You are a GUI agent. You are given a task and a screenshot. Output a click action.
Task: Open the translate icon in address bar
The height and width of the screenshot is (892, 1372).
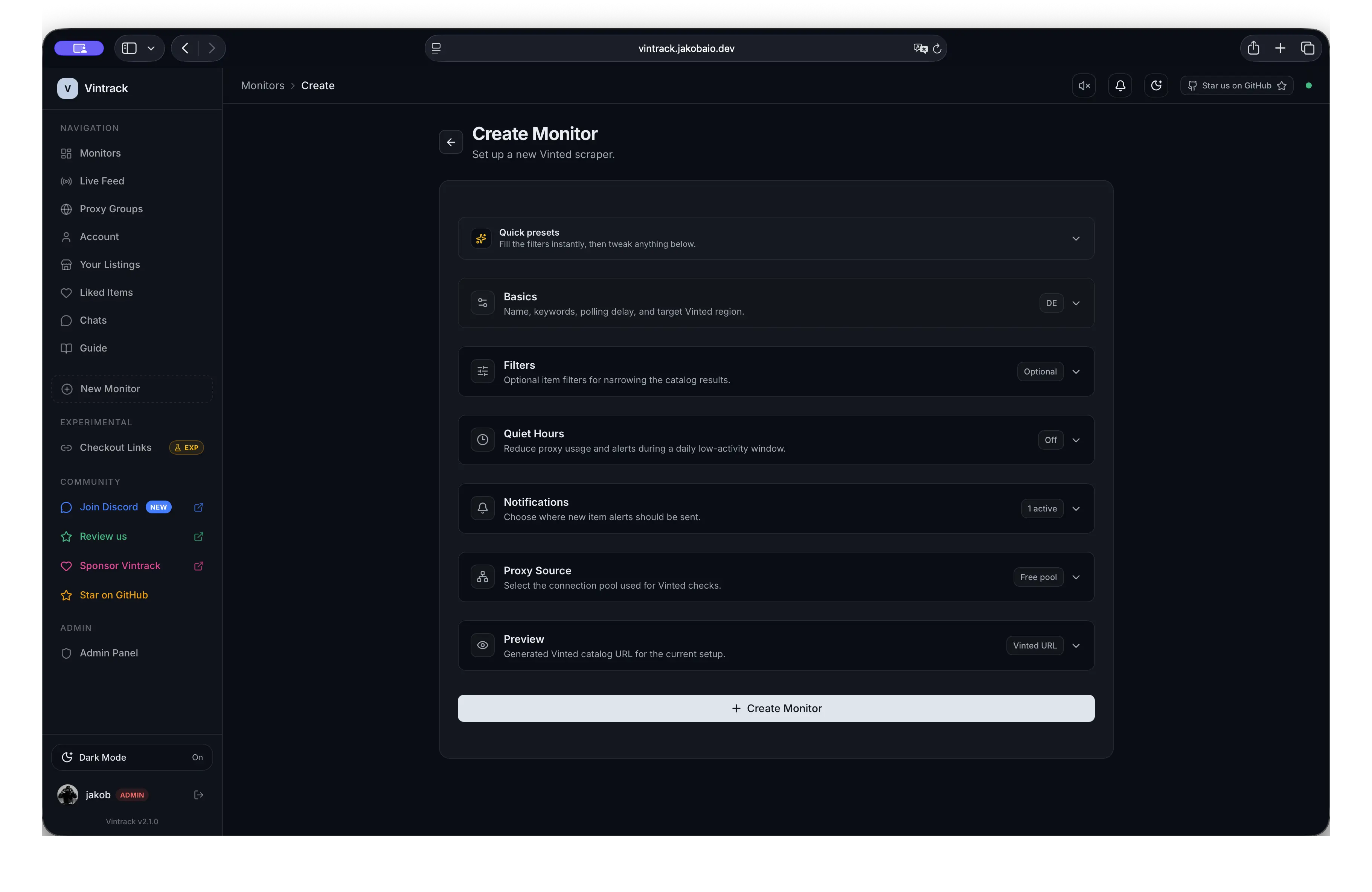(920, 49)
